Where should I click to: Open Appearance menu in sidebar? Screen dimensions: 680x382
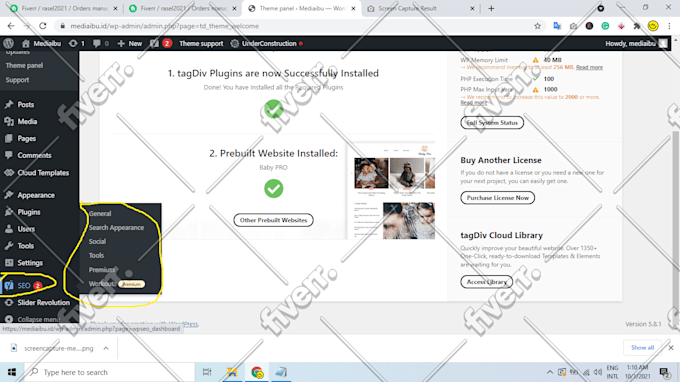coord(36,195)
